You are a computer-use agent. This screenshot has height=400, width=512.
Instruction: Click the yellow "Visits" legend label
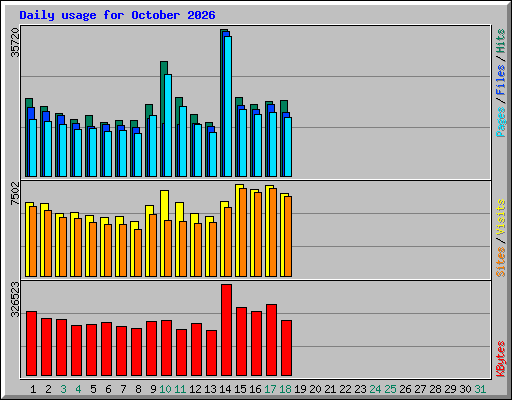tap(501, 217)
